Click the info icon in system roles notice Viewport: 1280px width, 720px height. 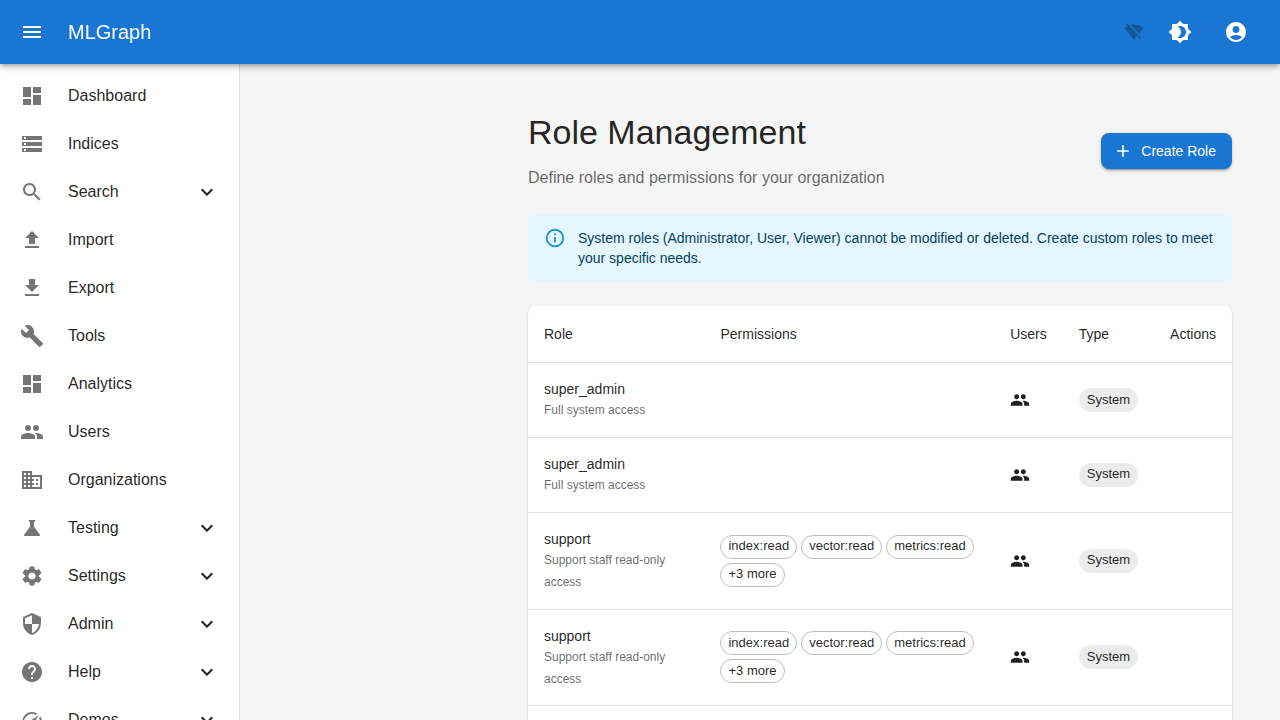click(x=554, y=238)
